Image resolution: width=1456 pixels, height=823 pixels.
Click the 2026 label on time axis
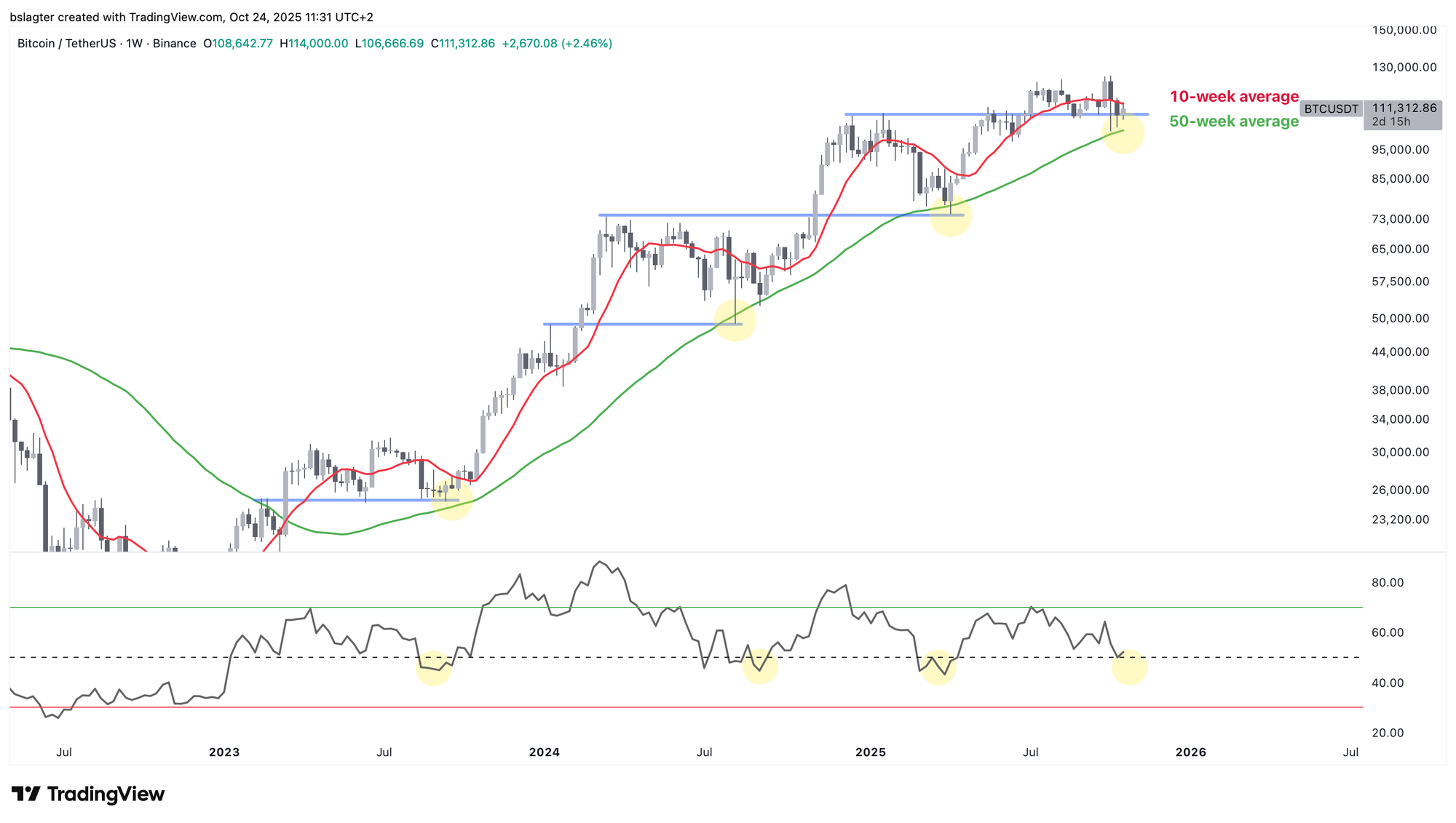(x=1191, y=752)
